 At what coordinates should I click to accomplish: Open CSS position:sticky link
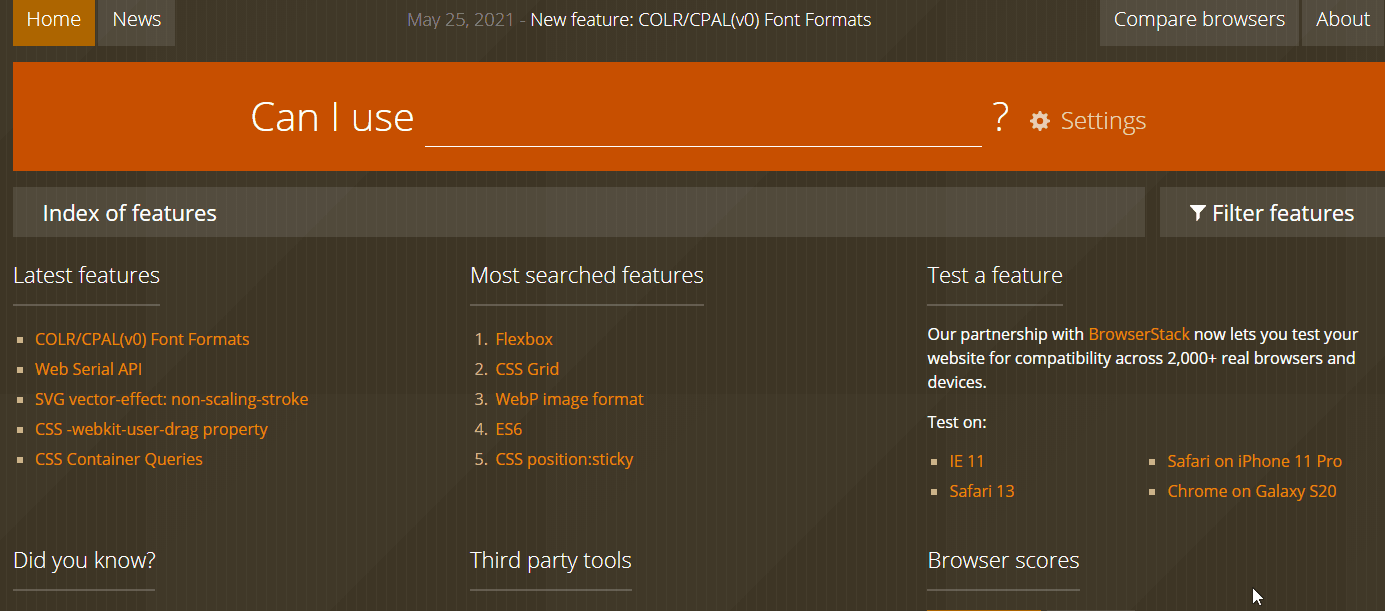pyautogui.click(x=565, y=459)
